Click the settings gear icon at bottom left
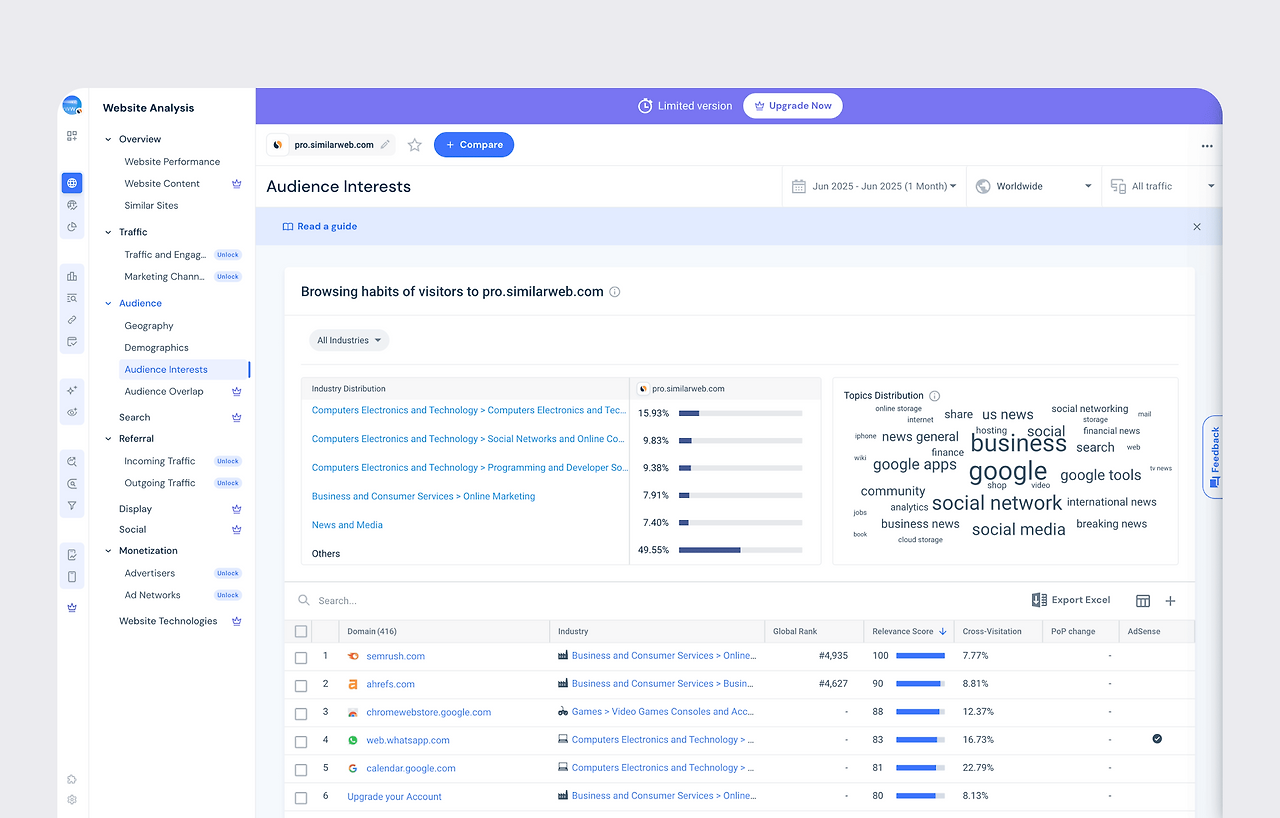1280x818 pixels. click(72, 800)
